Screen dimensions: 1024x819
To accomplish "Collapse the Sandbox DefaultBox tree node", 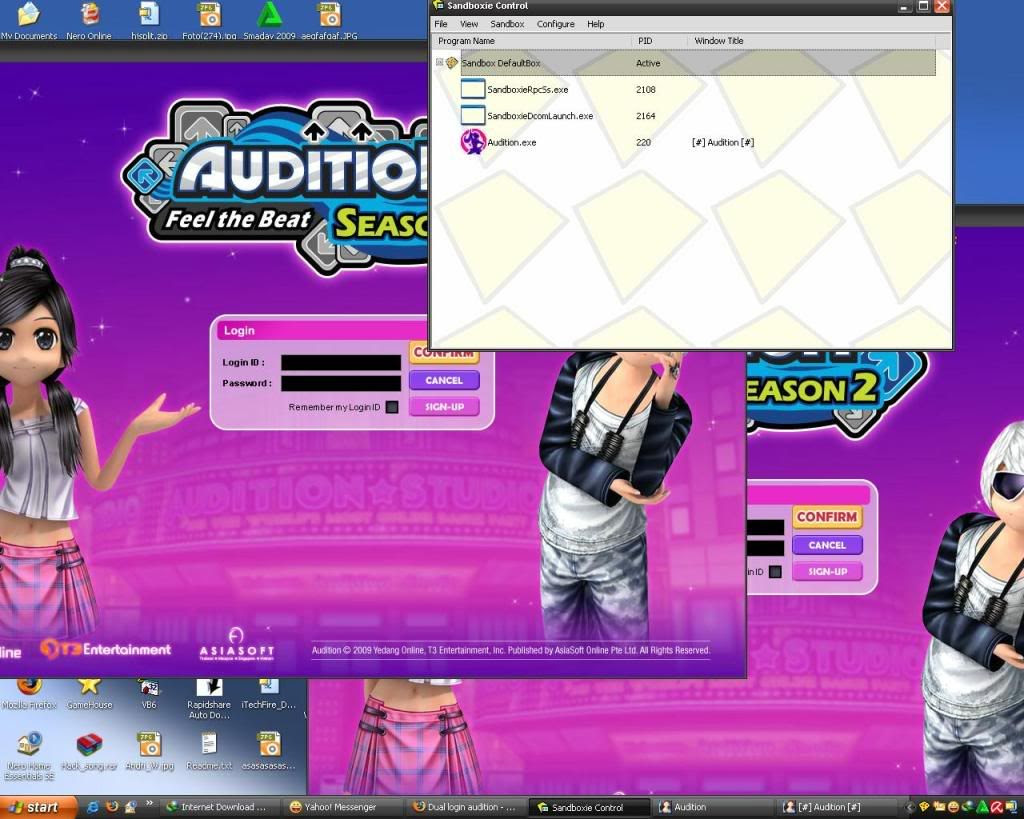I will 440,63.
